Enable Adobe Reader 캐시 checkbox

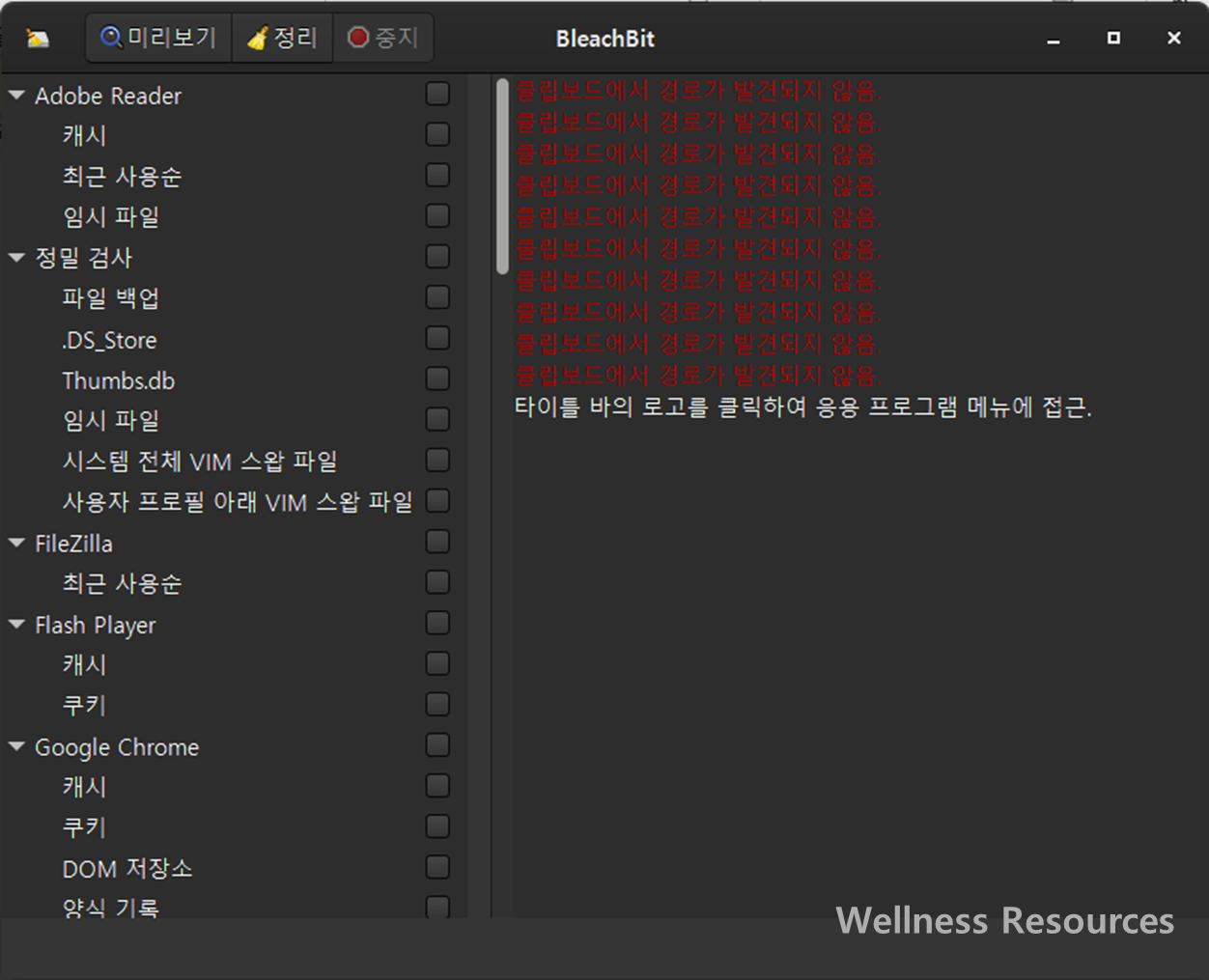tap(437, 134)
